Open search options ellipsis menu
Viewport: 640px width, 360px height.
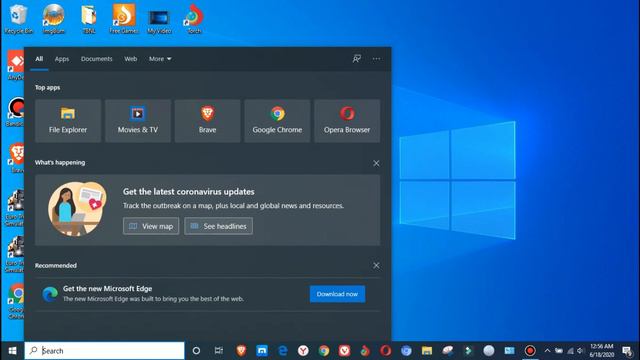click(x=376, y=59)
